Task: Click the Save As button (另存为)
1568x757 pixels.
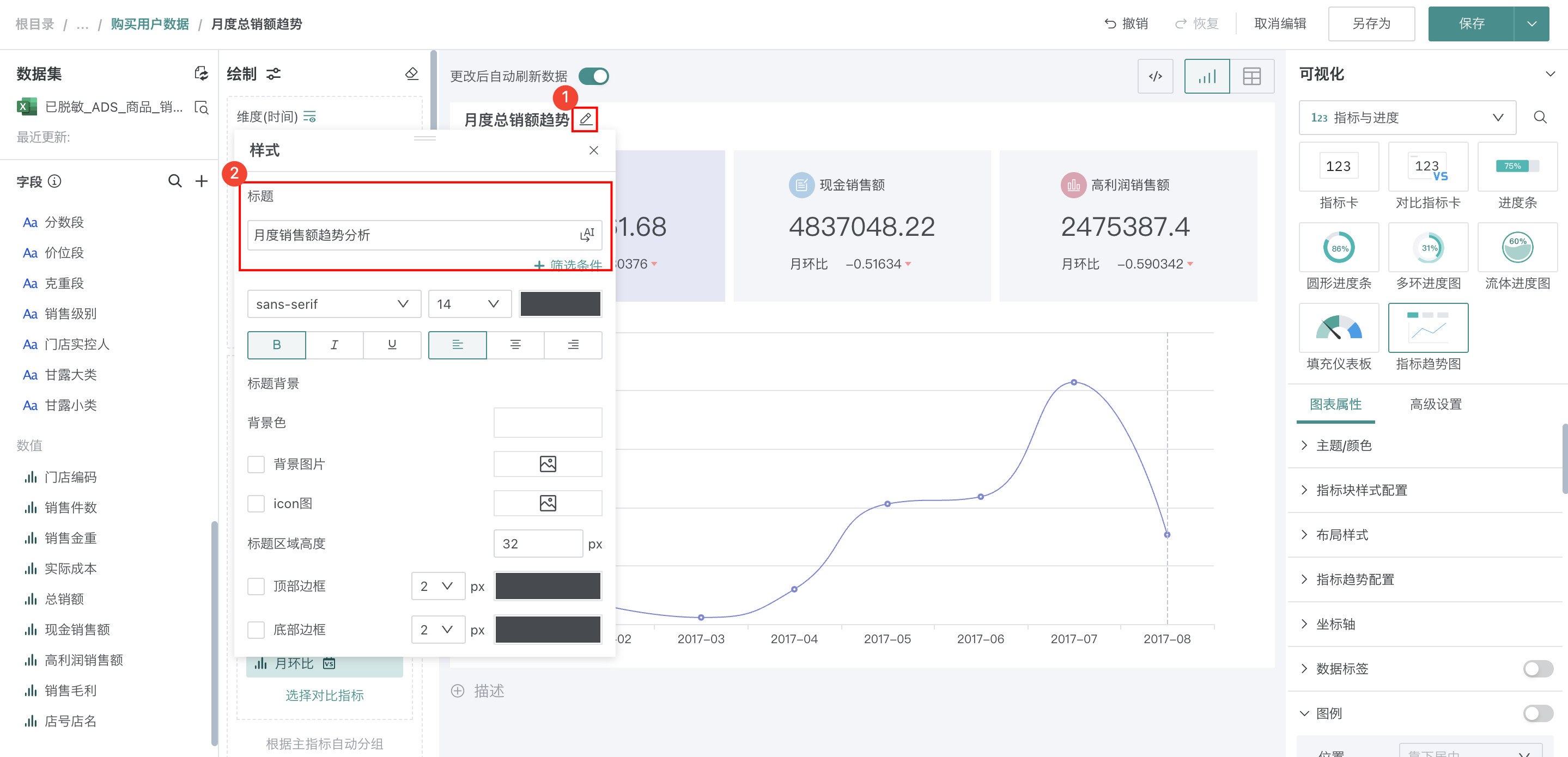Action: [x=1371, y=24]
